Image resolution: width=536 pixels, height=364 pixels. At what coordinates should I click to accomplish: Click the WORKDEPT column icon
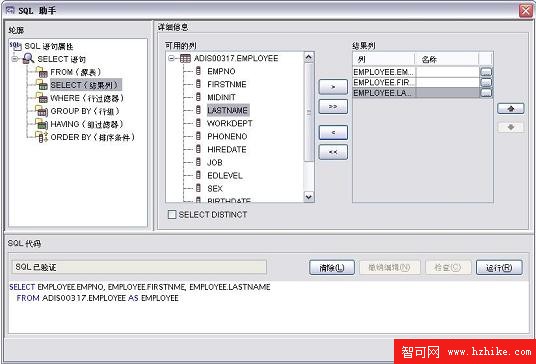coord(198,123)
